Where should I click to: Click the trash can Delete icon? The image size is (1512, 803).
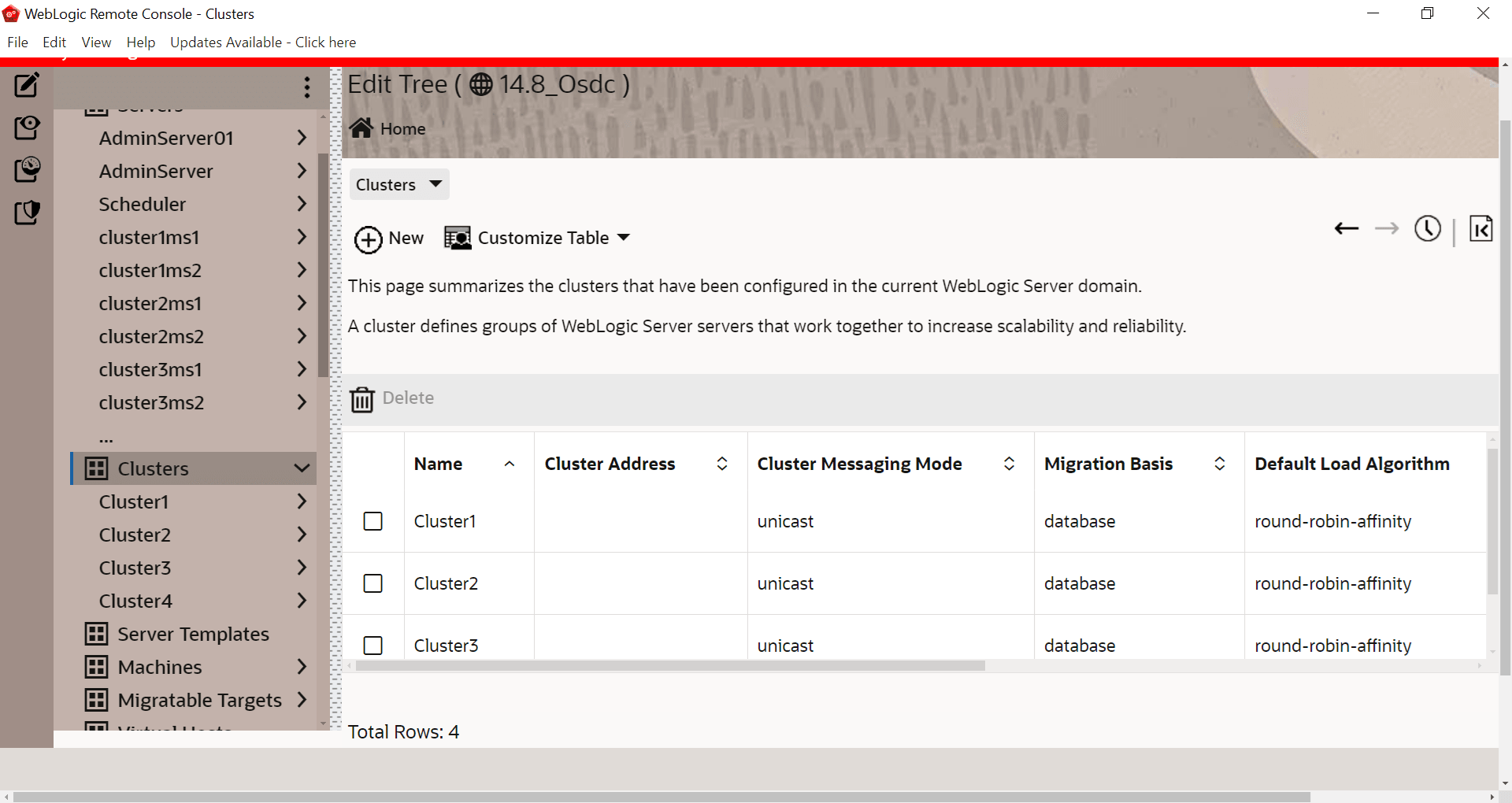click(362, 399)
